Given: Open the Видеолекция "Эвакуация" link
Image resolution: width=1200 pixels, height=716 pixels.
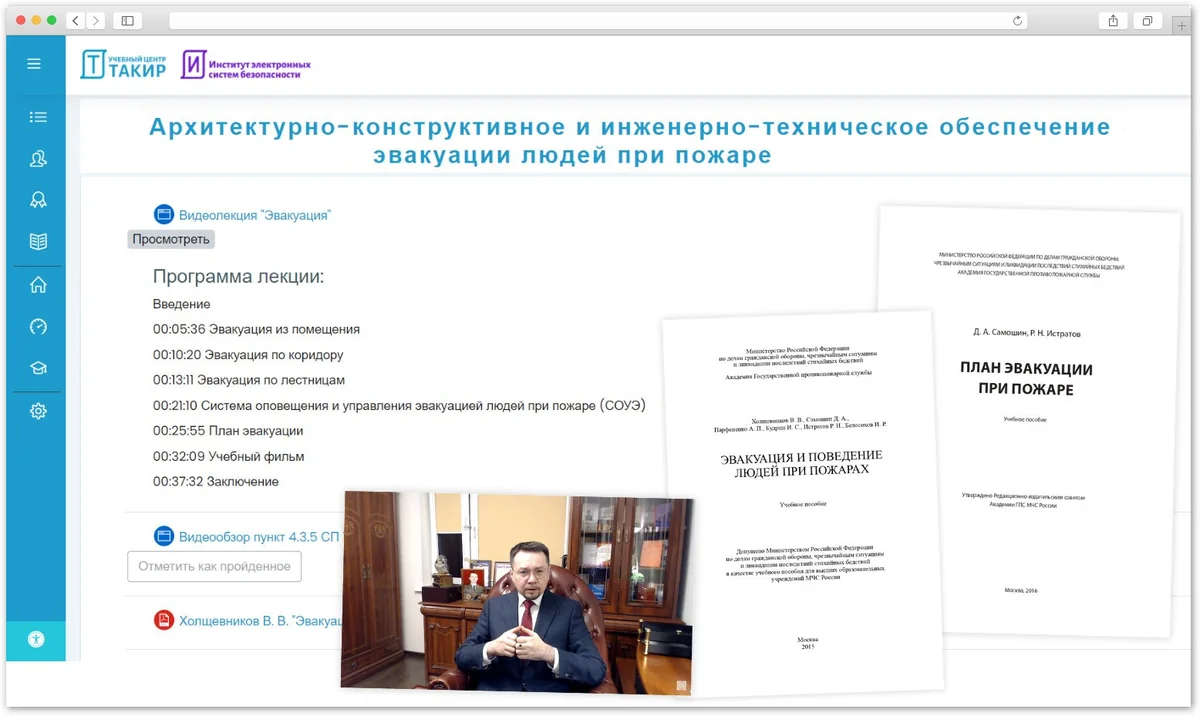Looking at the screenshot, I should point(254,214).
